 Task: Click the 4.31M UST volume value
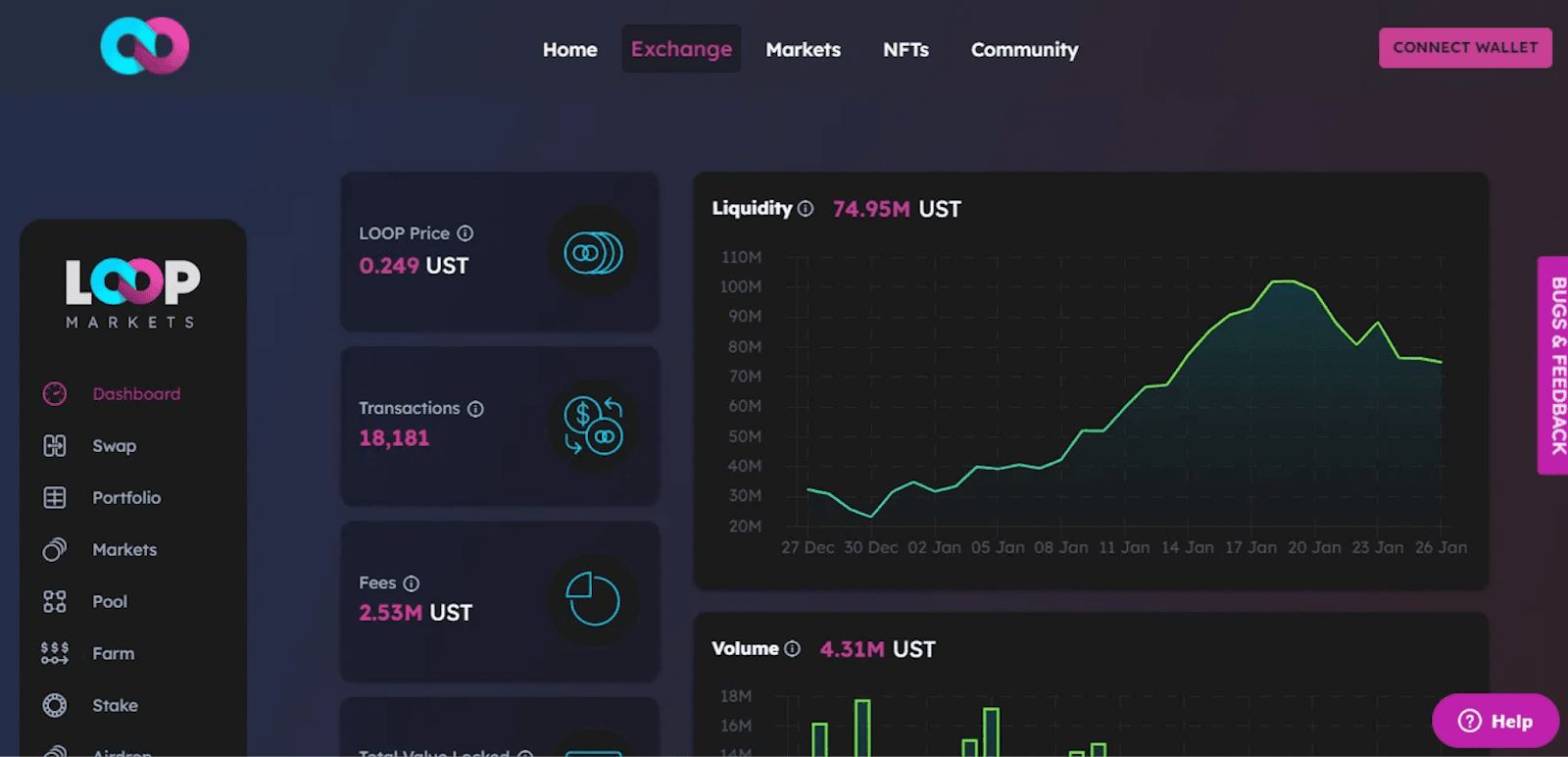(878, 649)
